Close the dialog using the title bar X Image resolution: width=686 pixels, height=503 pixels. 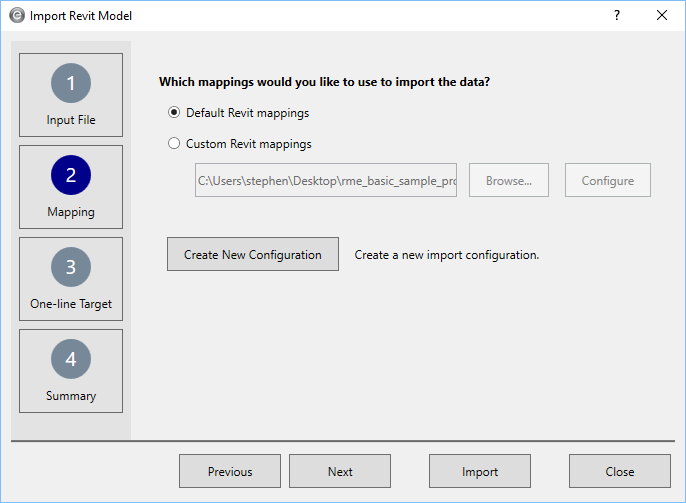[x=662, y=16]
